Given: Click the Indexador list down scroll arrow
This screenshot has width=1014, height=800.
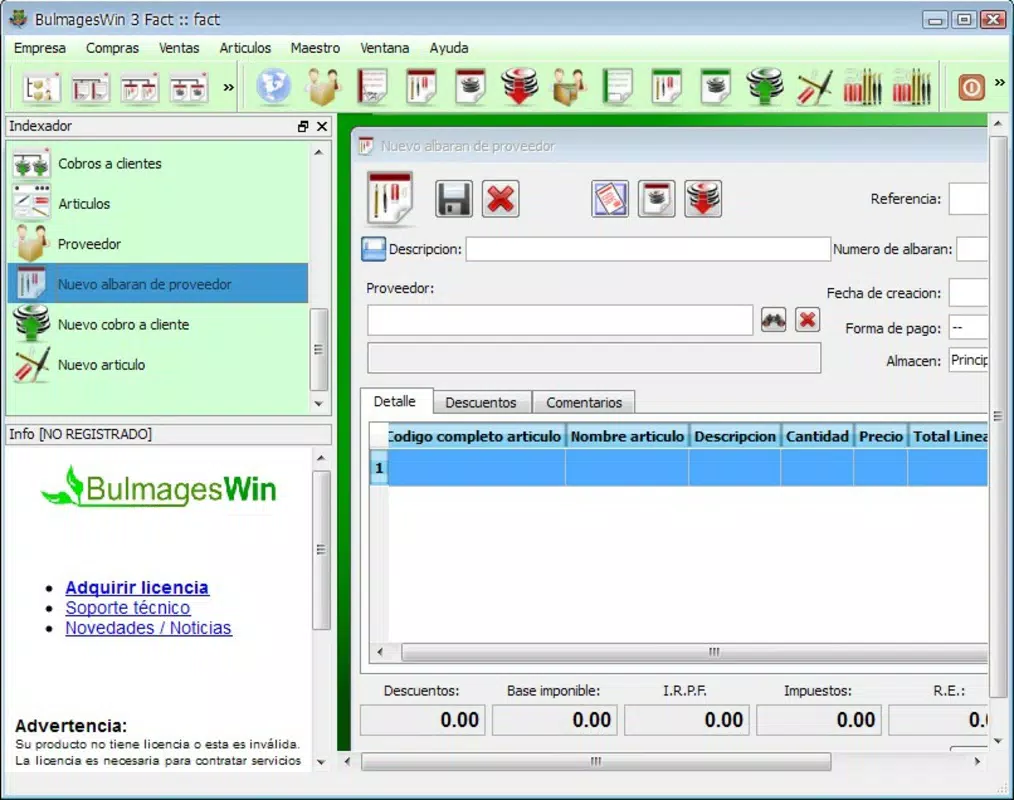Looking at the screenshot, I should [318, 404].
